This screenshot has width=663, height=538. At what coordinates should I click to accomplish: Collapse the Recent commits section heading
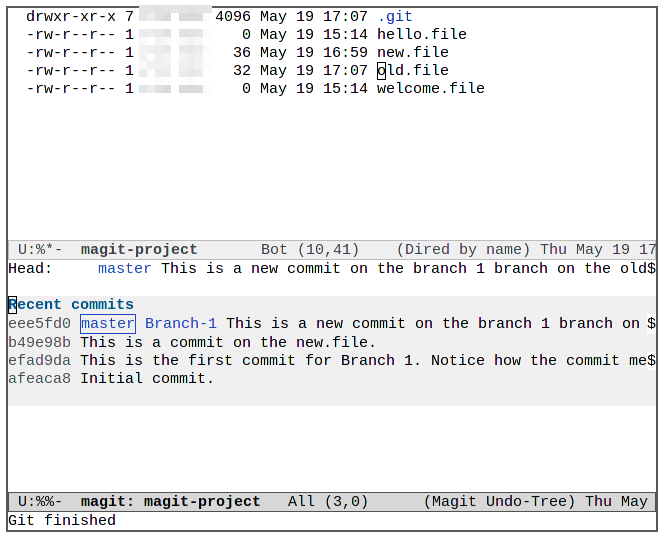(x=71, y=305)
